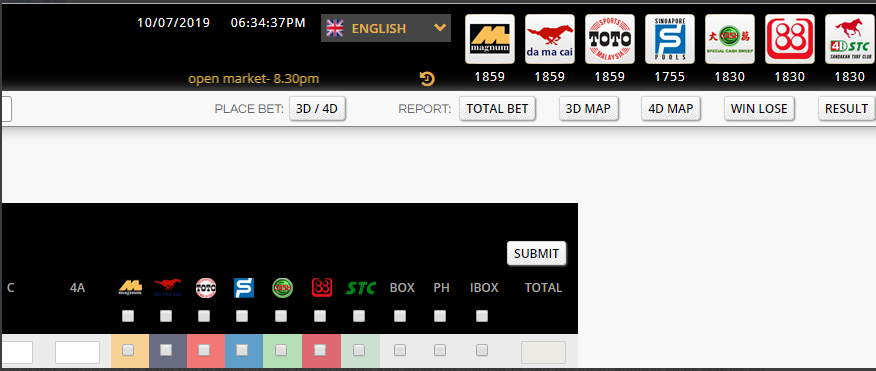Expand language list using the chevron arrow
Image resolution: width=876 pixels, height=371 pixels.
(440, 27)
